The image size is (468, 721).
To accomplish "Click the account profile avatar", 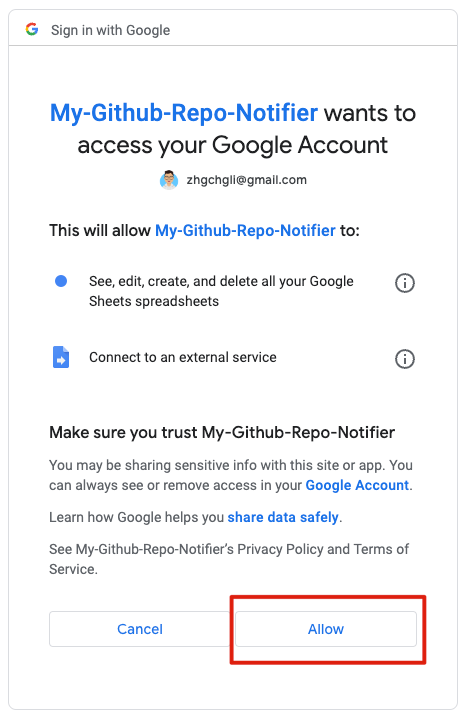I will tap(169, 180).
